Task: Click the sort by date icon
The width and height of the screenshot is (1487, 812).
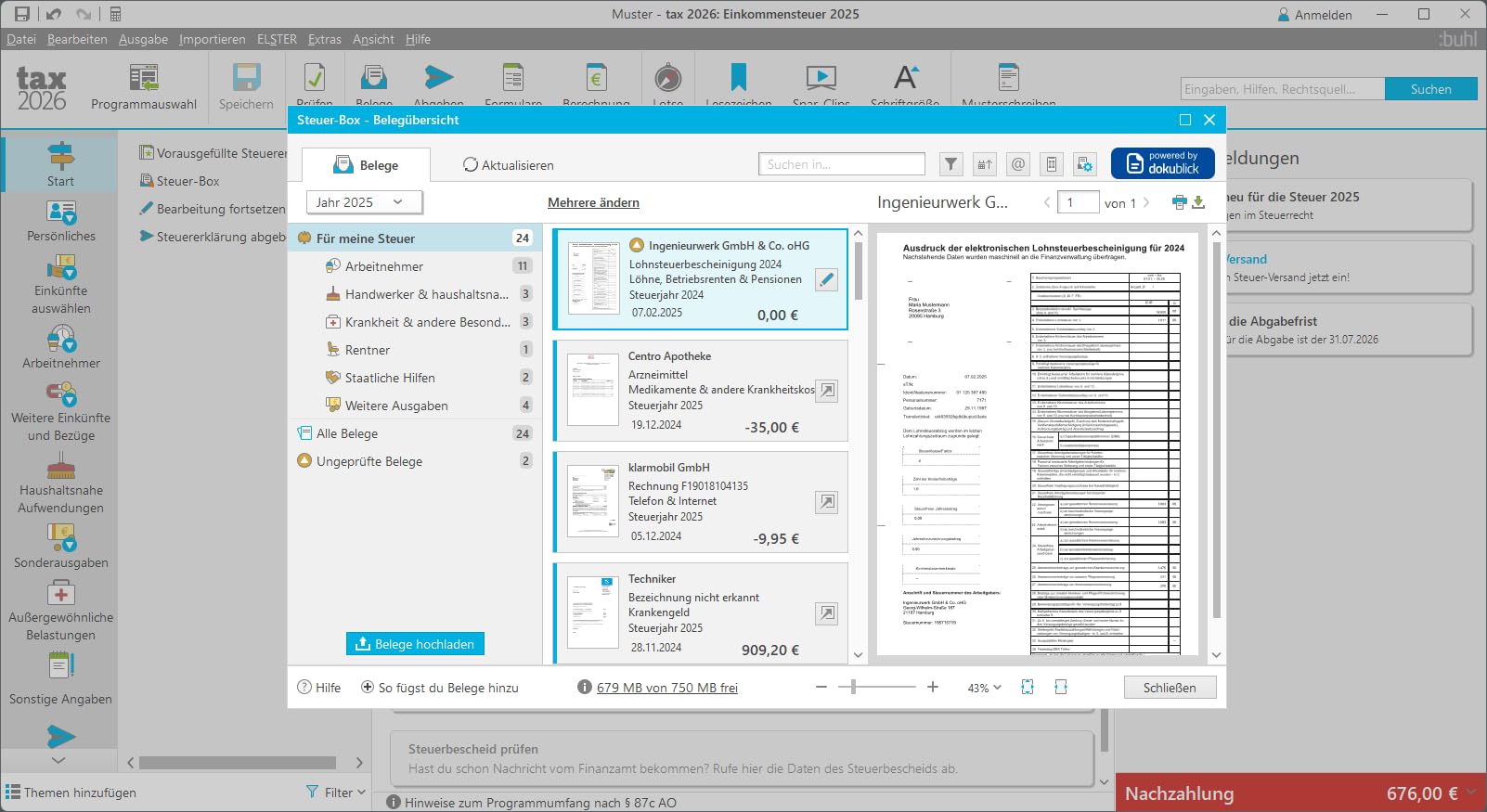Action: [985, 164]
